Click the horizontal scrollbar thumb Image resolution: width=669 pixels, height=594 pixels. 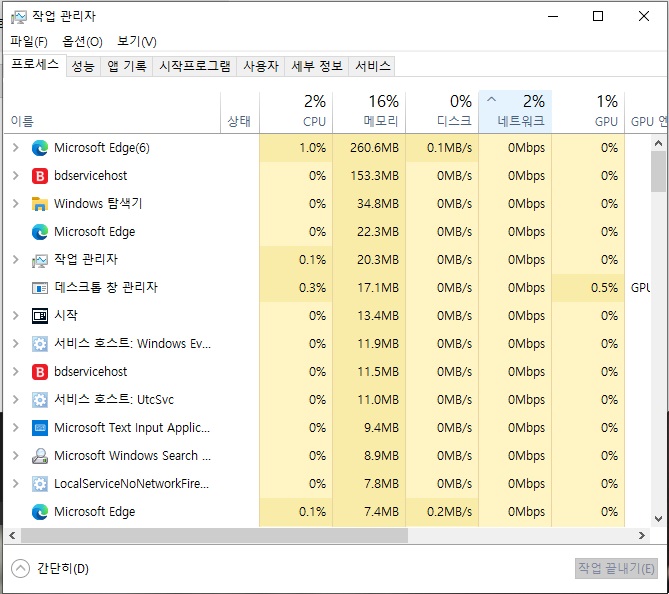coord(214,536)
